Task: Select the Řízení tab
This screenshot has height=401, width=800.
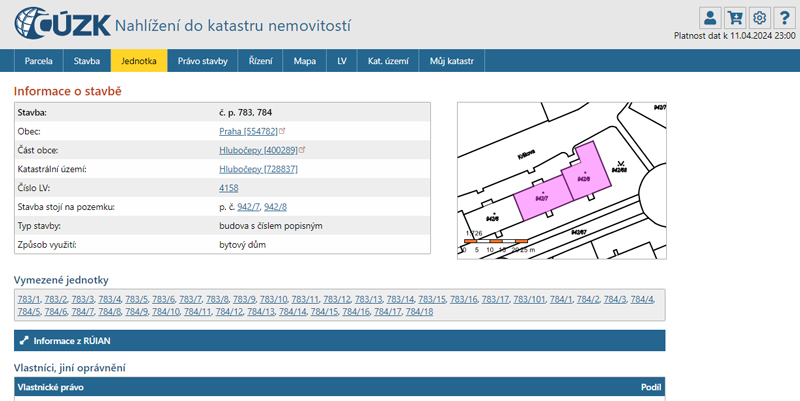Action: [x=261, y=61]
